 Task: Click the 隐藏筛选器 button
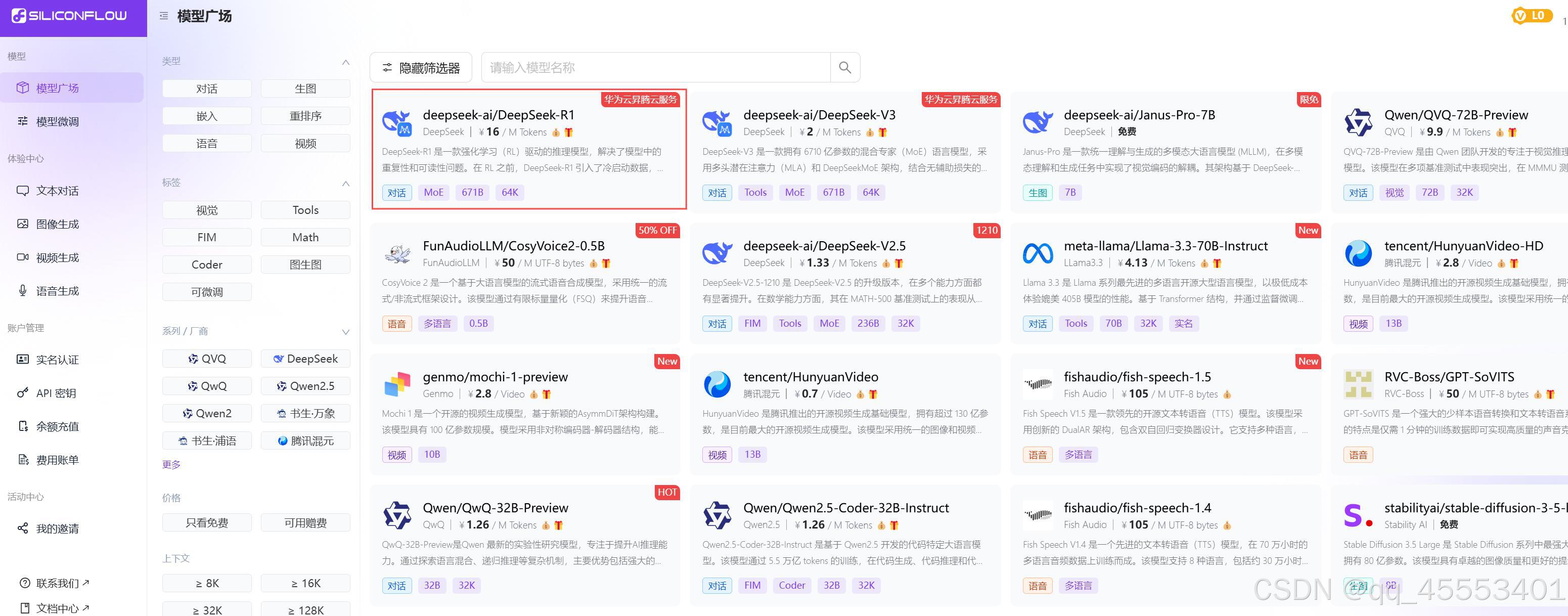point(421,68)
